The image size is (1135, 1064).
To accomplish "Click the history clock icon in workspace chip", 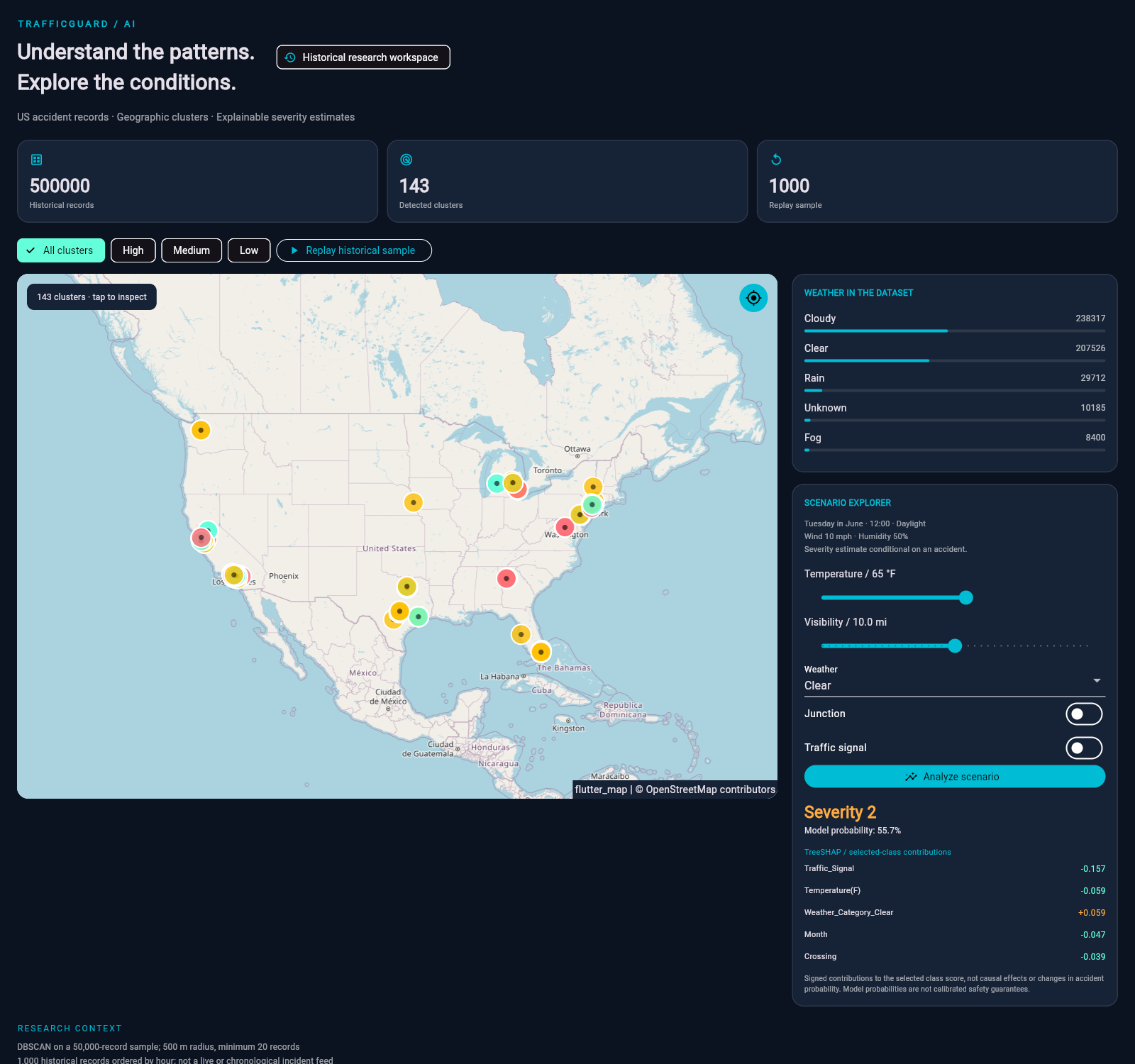I will click(290, 57).
